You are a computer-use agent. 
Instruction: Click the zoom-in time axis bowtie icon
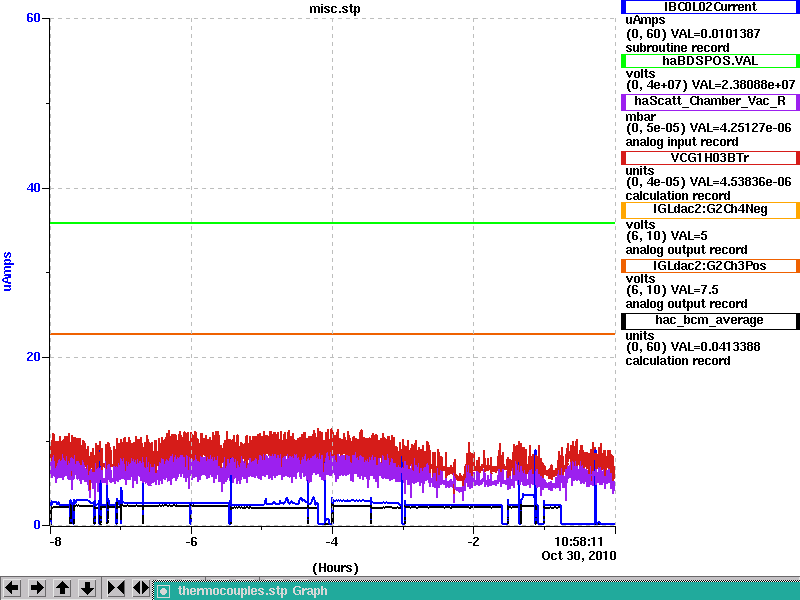(115, 588)
